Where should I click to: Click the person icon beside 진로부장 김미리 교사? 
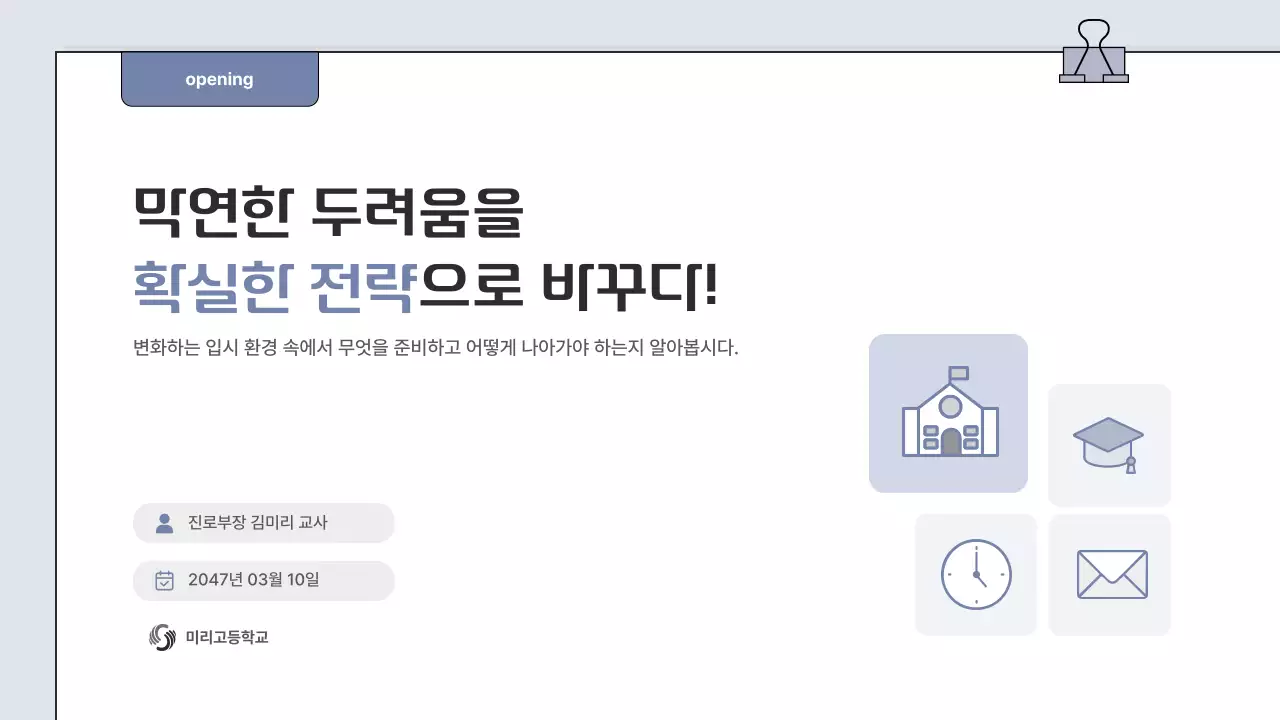pyautogui.click(x=162, y=522)
